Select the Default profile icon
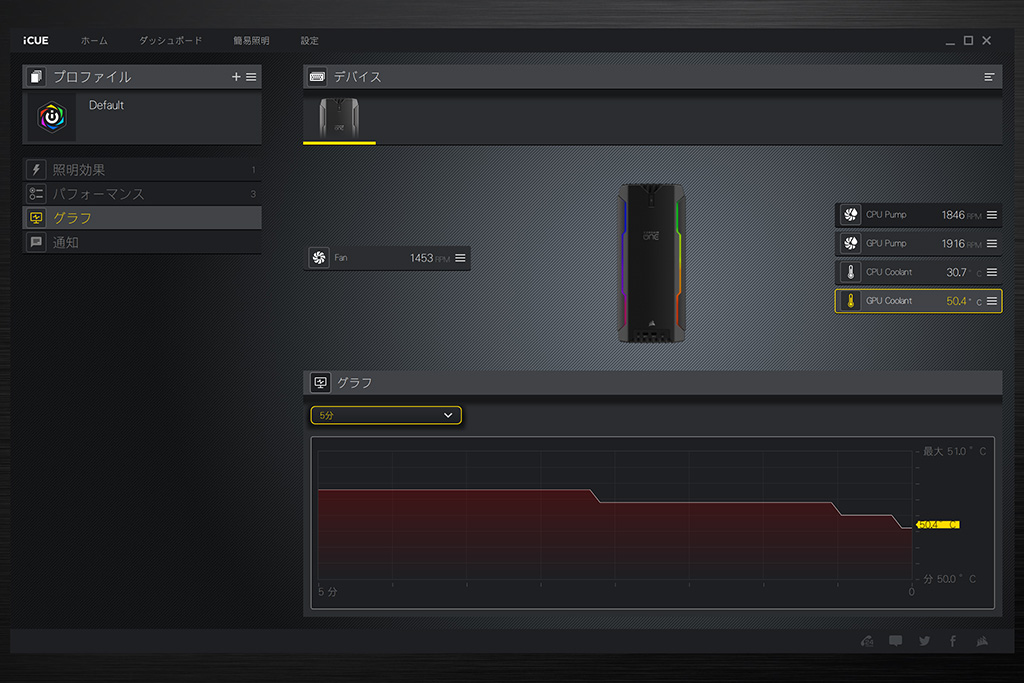1024x683 pixels. [52, 118]
